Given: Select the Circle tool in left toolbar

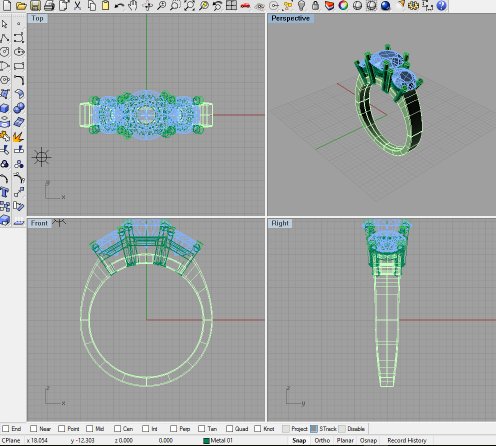Looking at the screenshot, I should point(4,52).
